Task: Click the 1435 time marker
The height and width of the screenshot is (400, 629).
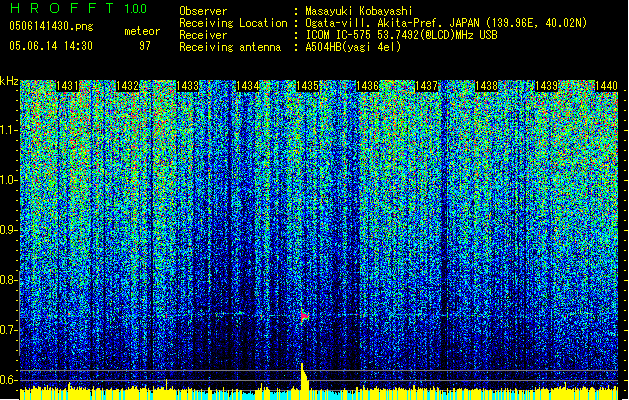Action: click(x=307, y=86)
